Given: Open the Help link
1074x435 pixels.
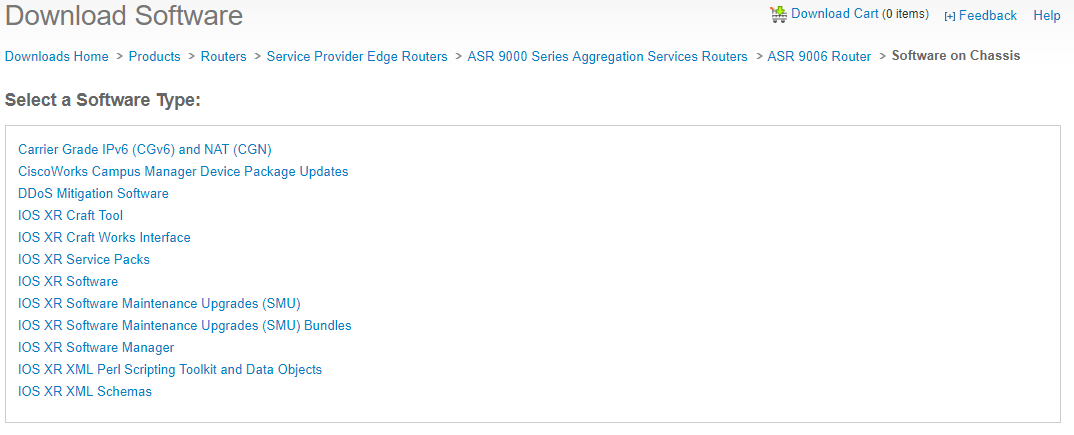Looking at the screenshot, I should (x=1046, y=16).
